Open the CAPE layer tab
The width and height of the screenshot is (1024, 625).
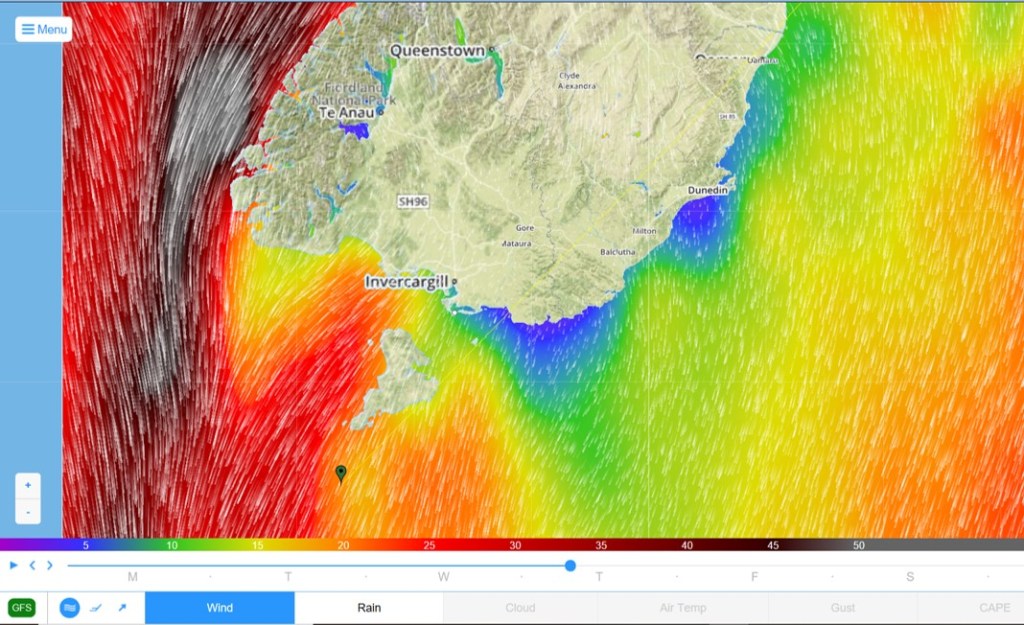coord(994,608)
